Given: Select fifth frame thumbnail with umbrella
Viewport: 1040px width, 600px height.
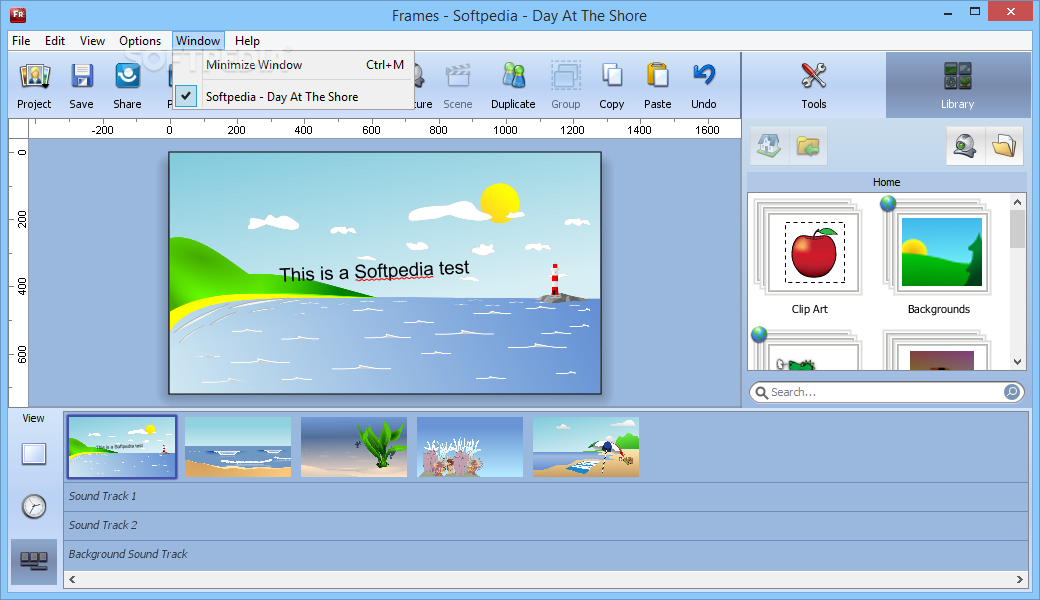Looking at the screenshot, I should tap(586, 447).
